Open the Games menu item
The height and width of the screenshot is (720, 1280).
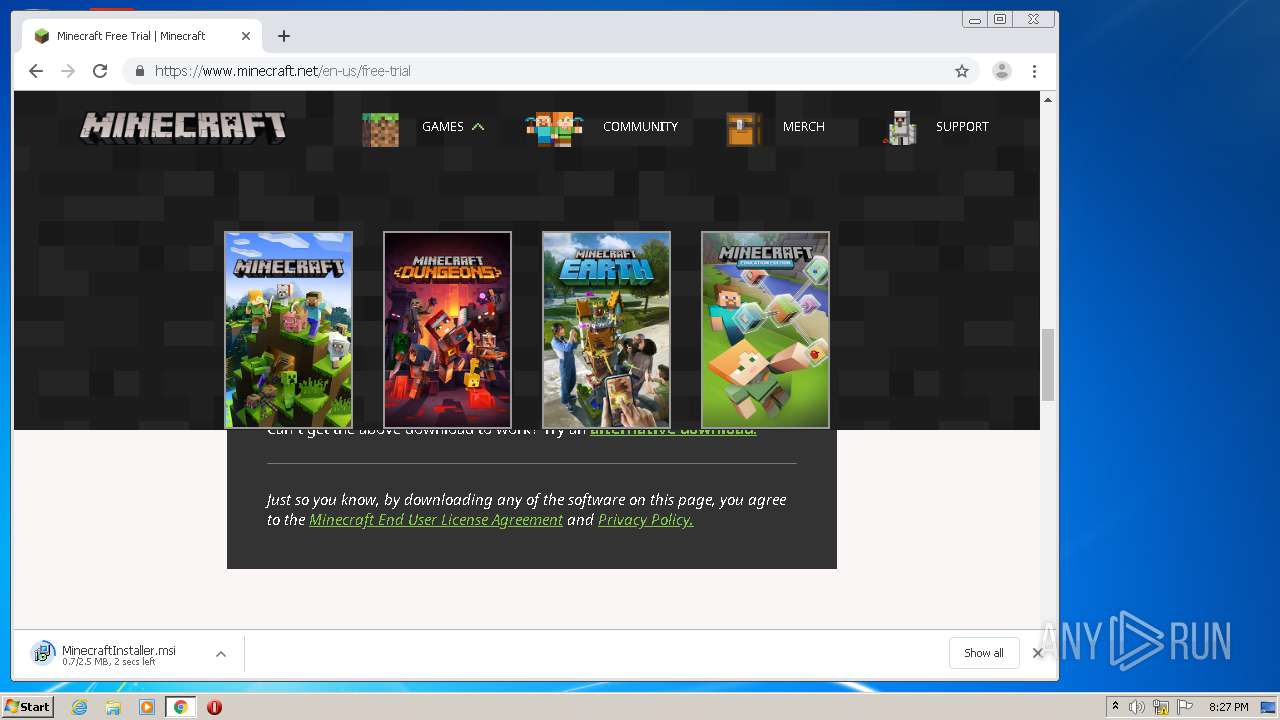pyautogui.click(x=442, y=127)
